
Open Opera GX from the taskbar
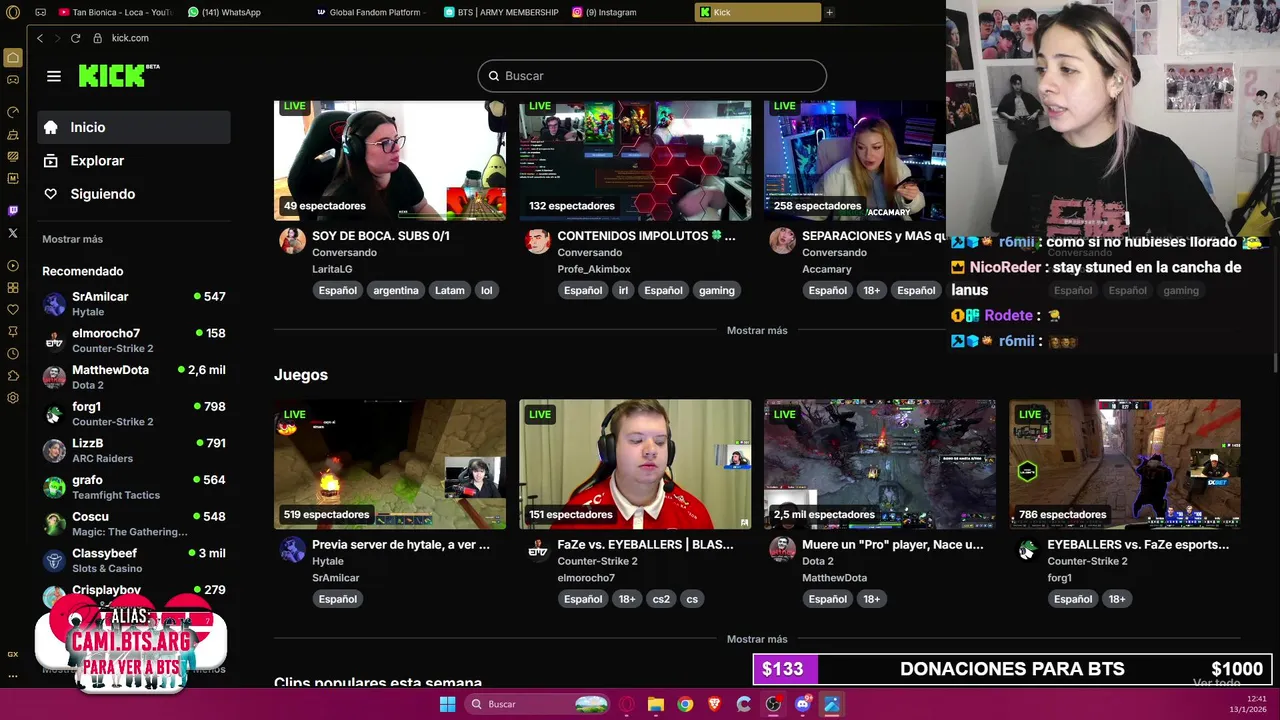(627, 704)
